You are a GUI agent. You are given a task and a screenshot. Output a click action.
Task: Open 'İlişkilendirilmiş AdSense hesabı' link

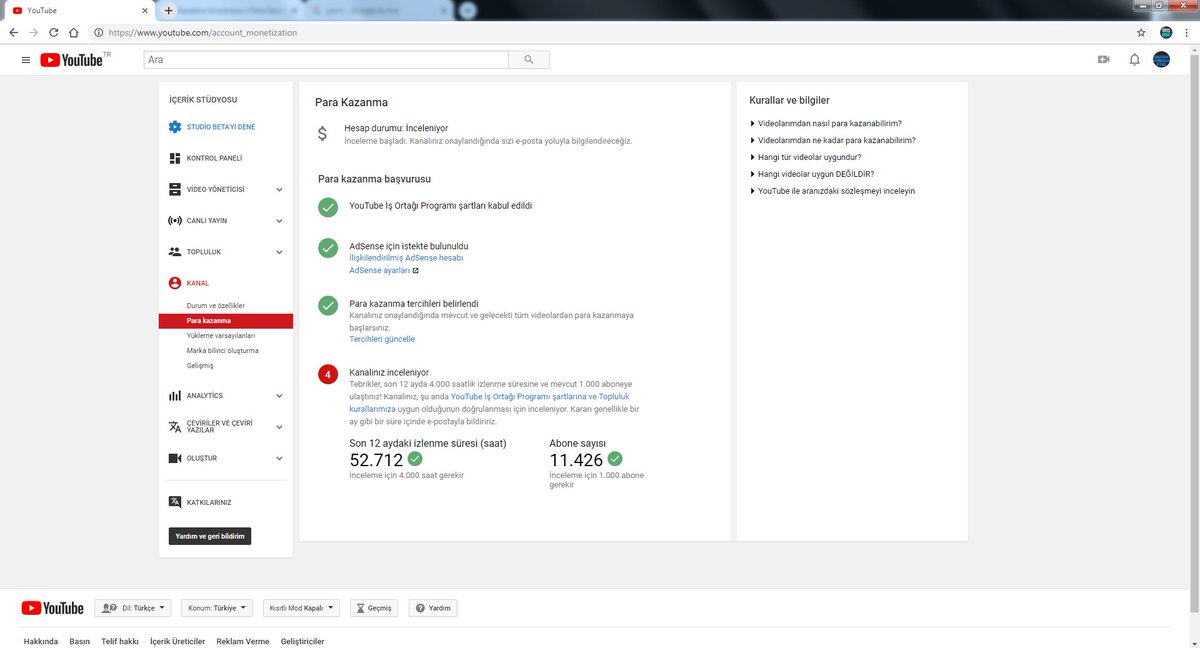[406, 258]
